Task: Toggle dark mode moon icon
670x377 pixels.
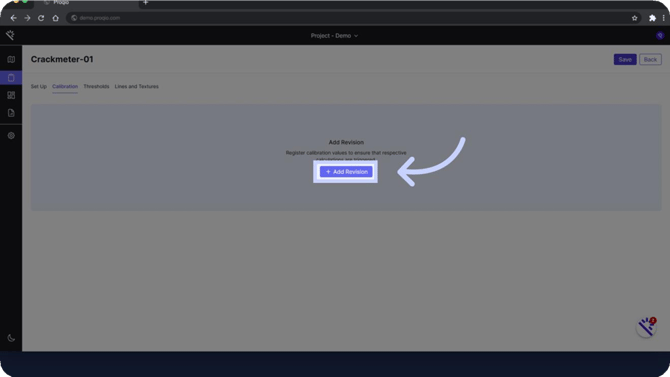Action: (11, 338)
